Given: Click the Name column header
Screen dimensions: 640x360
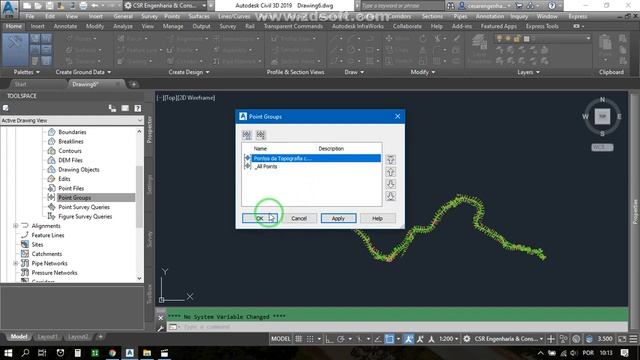Looking at the screenshot, I should point(260,149).
